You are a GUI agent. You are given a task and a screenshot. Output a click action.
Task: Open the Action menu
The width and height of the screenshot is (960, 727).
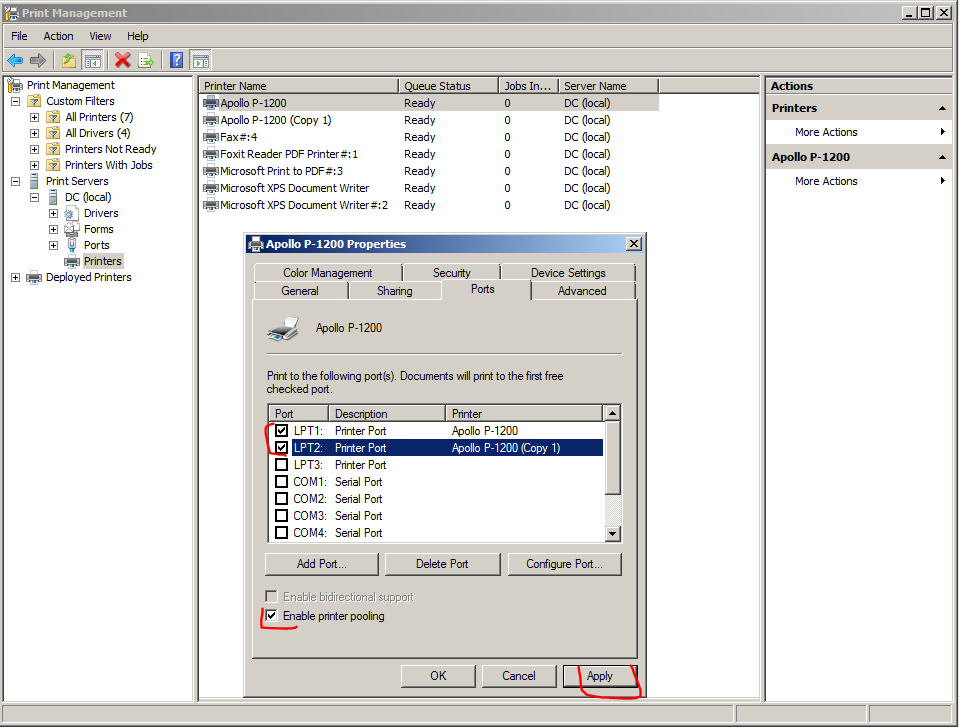tap(58, 36)
